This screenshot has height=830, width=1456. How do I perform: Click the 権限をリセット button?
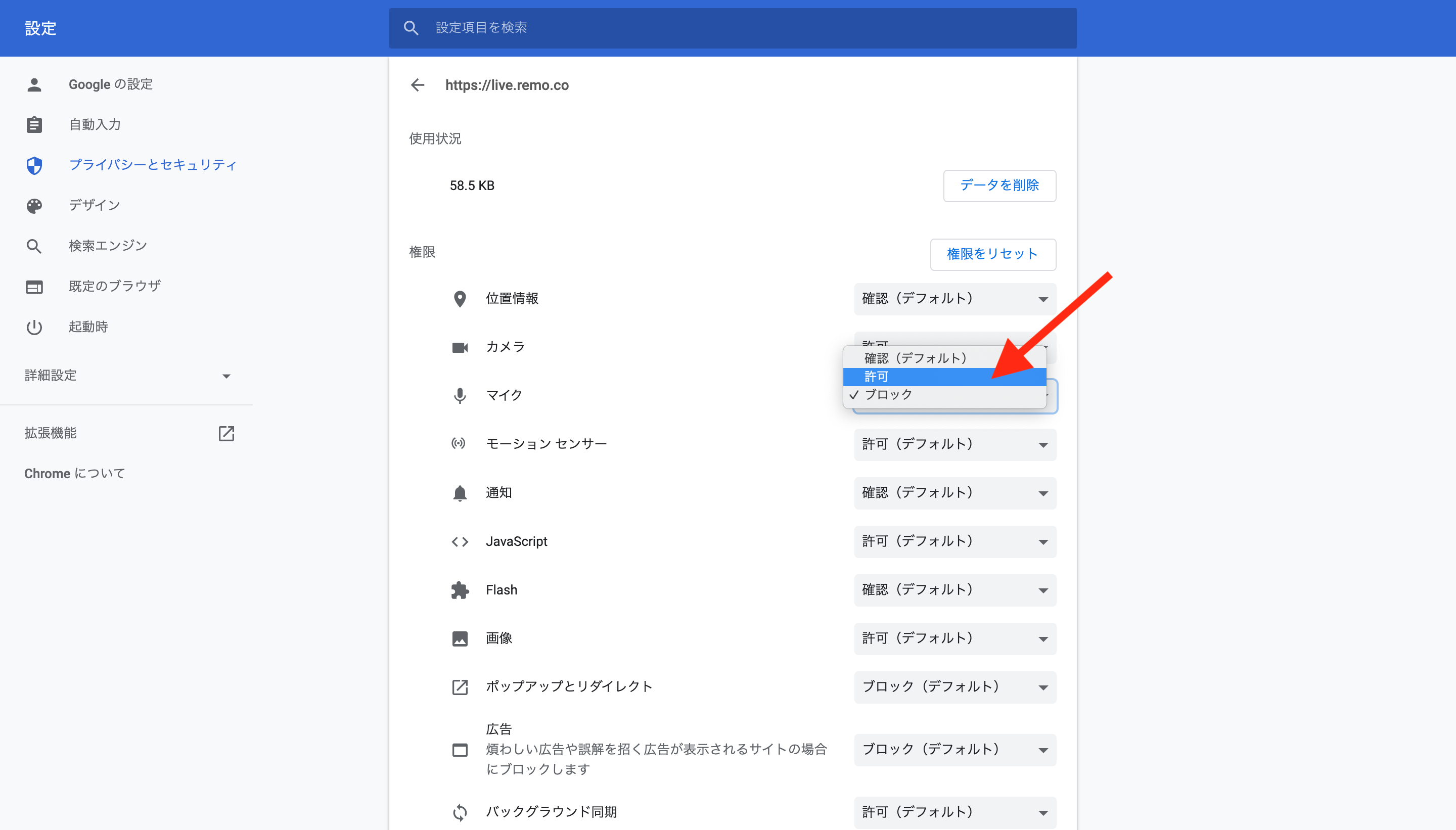coord(992,254)
